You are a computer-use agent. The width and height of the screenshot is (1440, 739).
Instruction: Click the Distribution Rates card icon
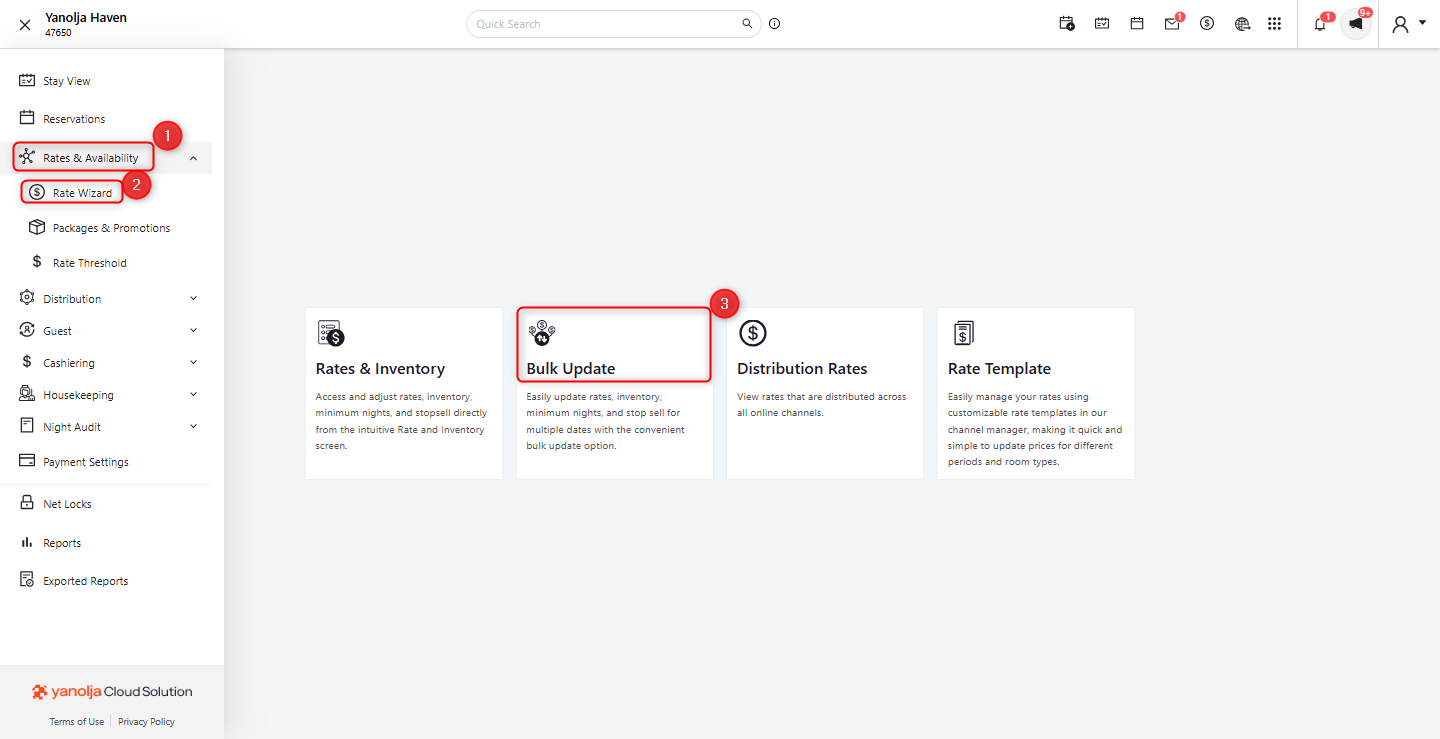752,333
